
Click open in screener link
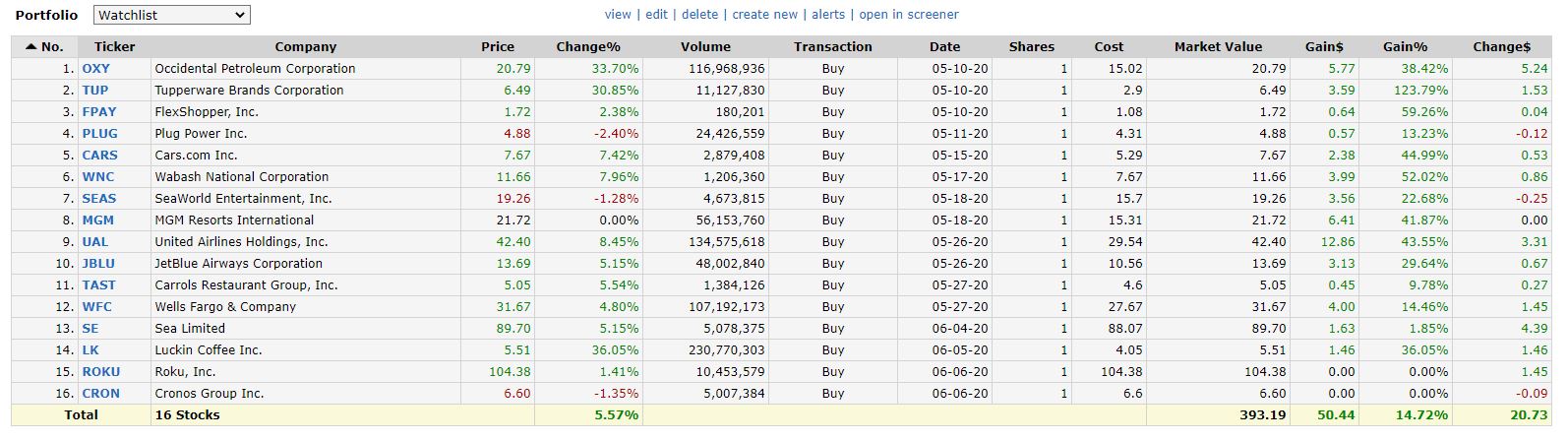click(909, 15)
